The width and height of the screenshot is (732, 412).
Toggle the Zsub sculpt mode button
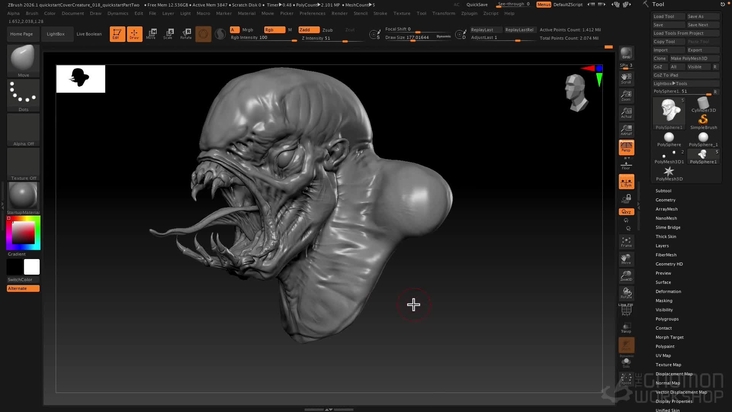point(328,30)
